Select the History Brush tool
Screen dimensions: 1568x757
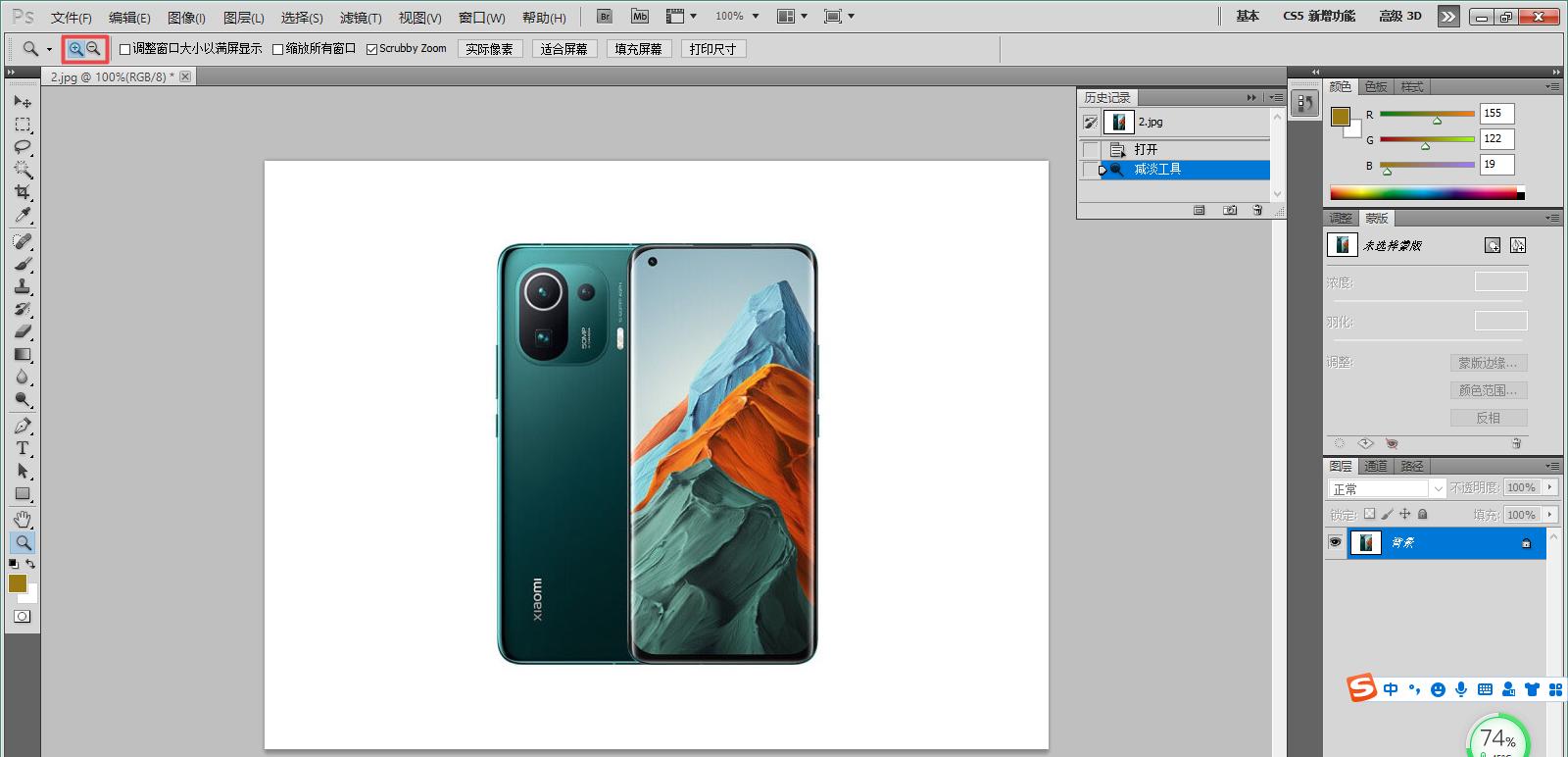23,309
